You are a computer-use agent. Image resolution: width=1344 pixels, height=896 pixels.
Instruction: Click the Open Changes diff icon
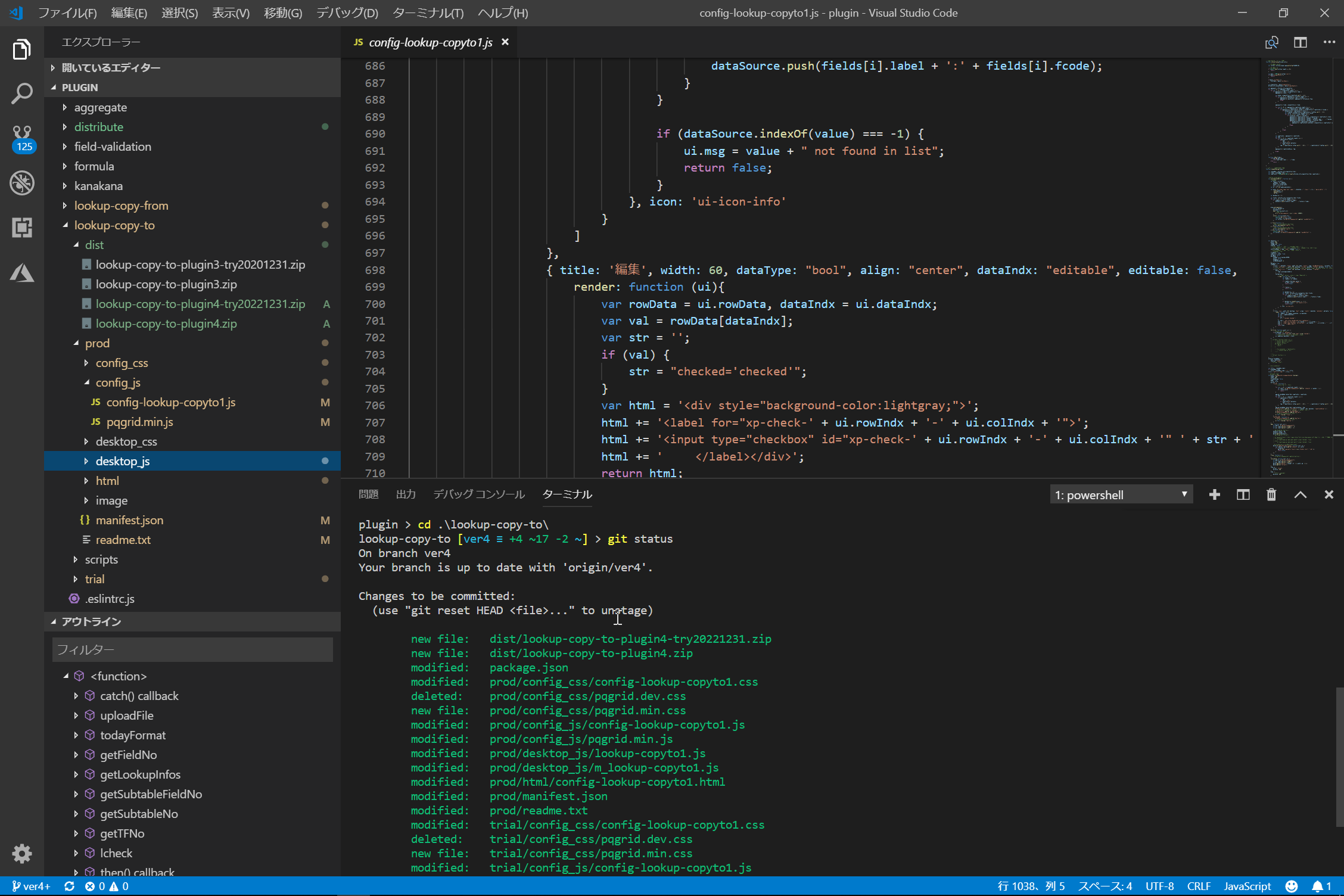pos(1272,42)
